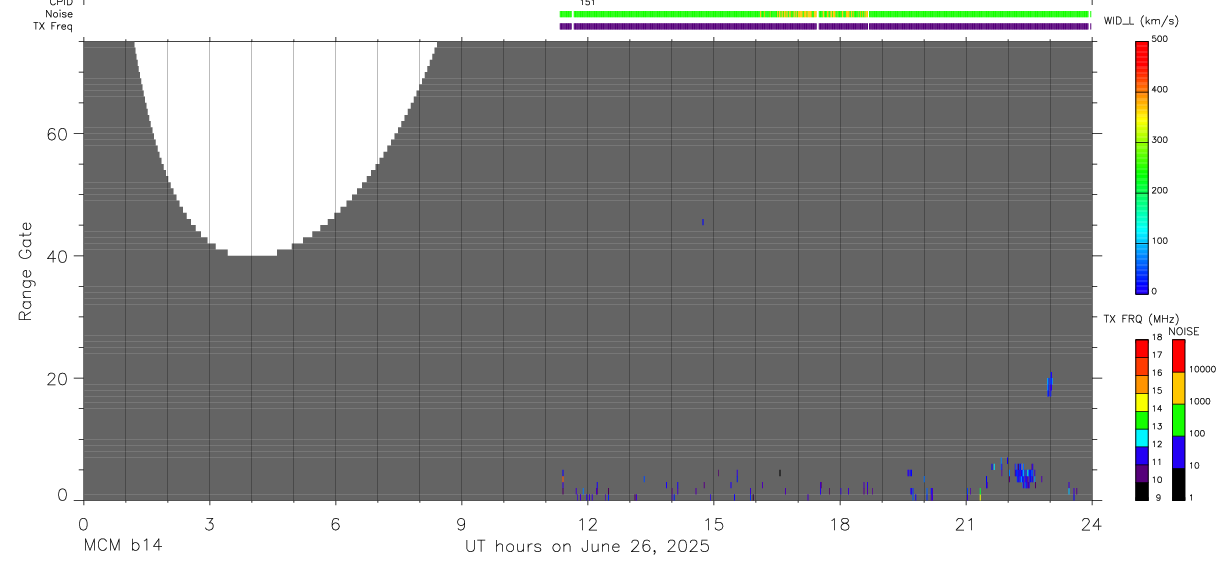
Task: Click the blue scatter cluster near 22 UT
Action: (1024, 474)
